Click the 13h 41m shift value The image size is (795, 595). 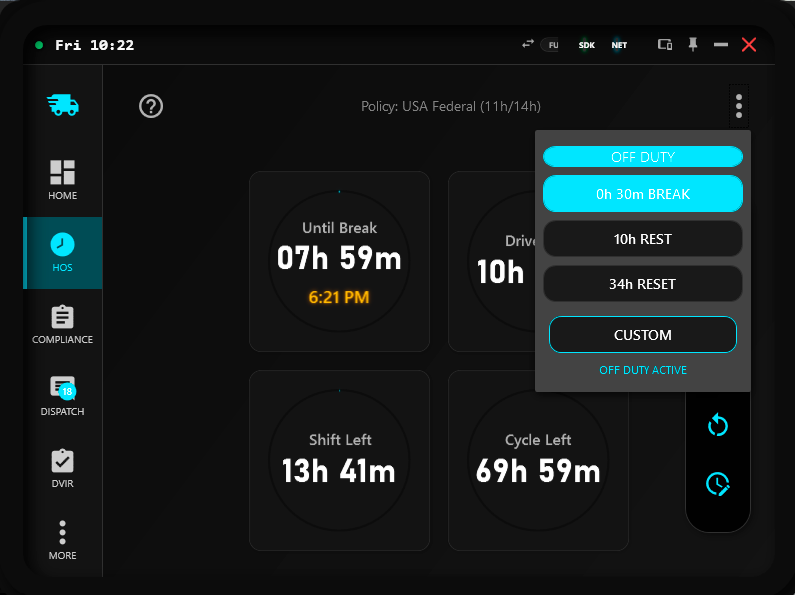point(339,471)
